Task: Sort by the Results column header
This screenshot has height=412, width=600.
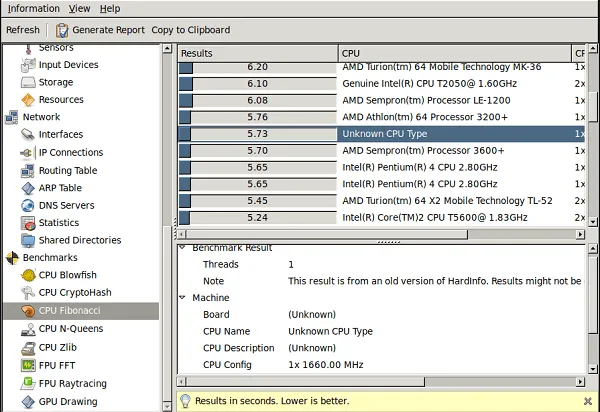Action: point(258,53)
